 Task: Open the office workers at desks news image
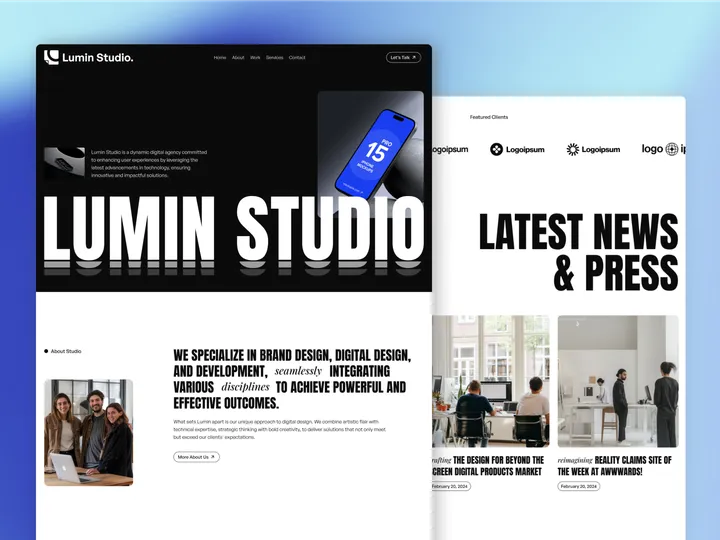pyautogui.click(x=491, y=381)
